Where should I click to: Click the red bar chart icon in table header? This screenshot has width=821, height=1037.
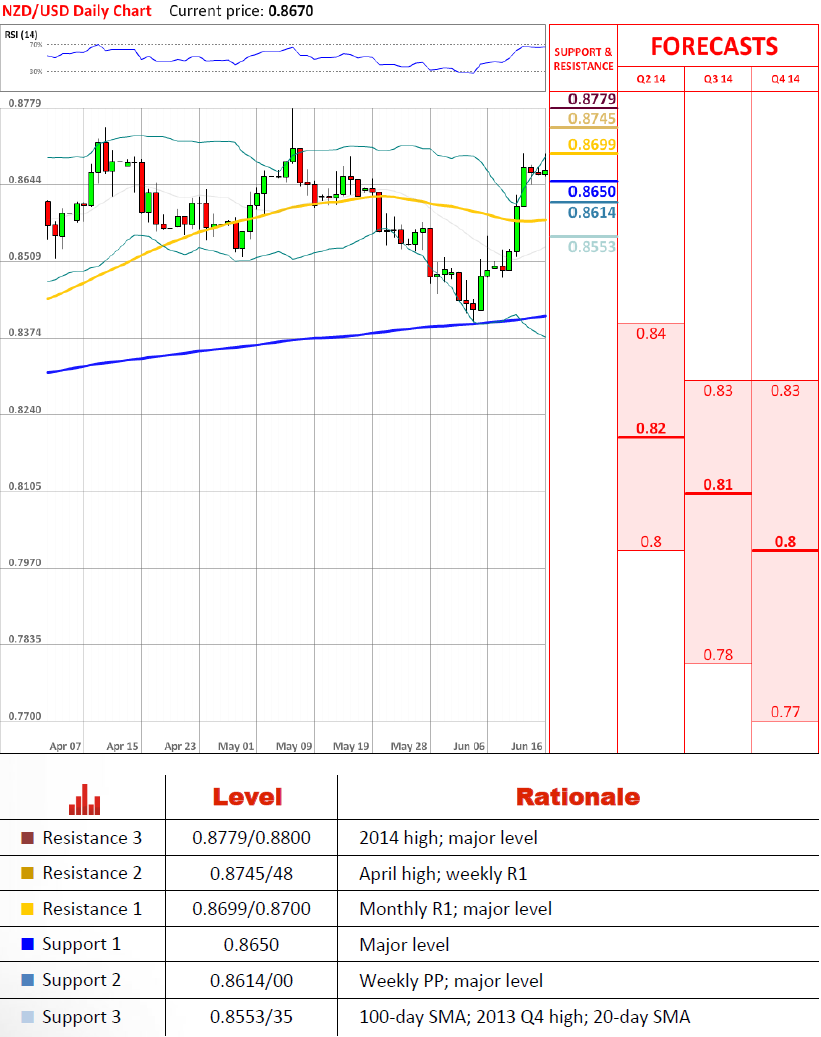click(x=85, y=800)
